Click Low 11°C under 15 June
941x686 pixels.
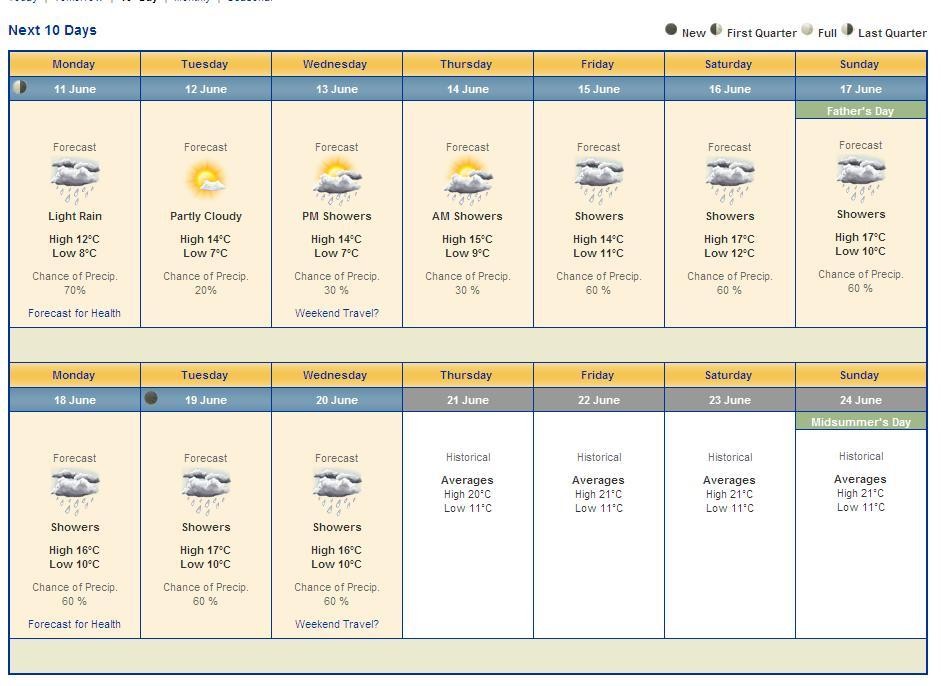[x=598, y=253]
